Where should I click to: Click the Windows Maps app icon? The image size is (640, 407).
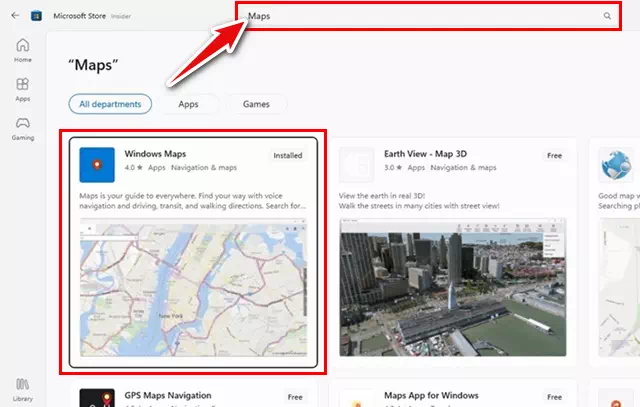pos(97,165)
